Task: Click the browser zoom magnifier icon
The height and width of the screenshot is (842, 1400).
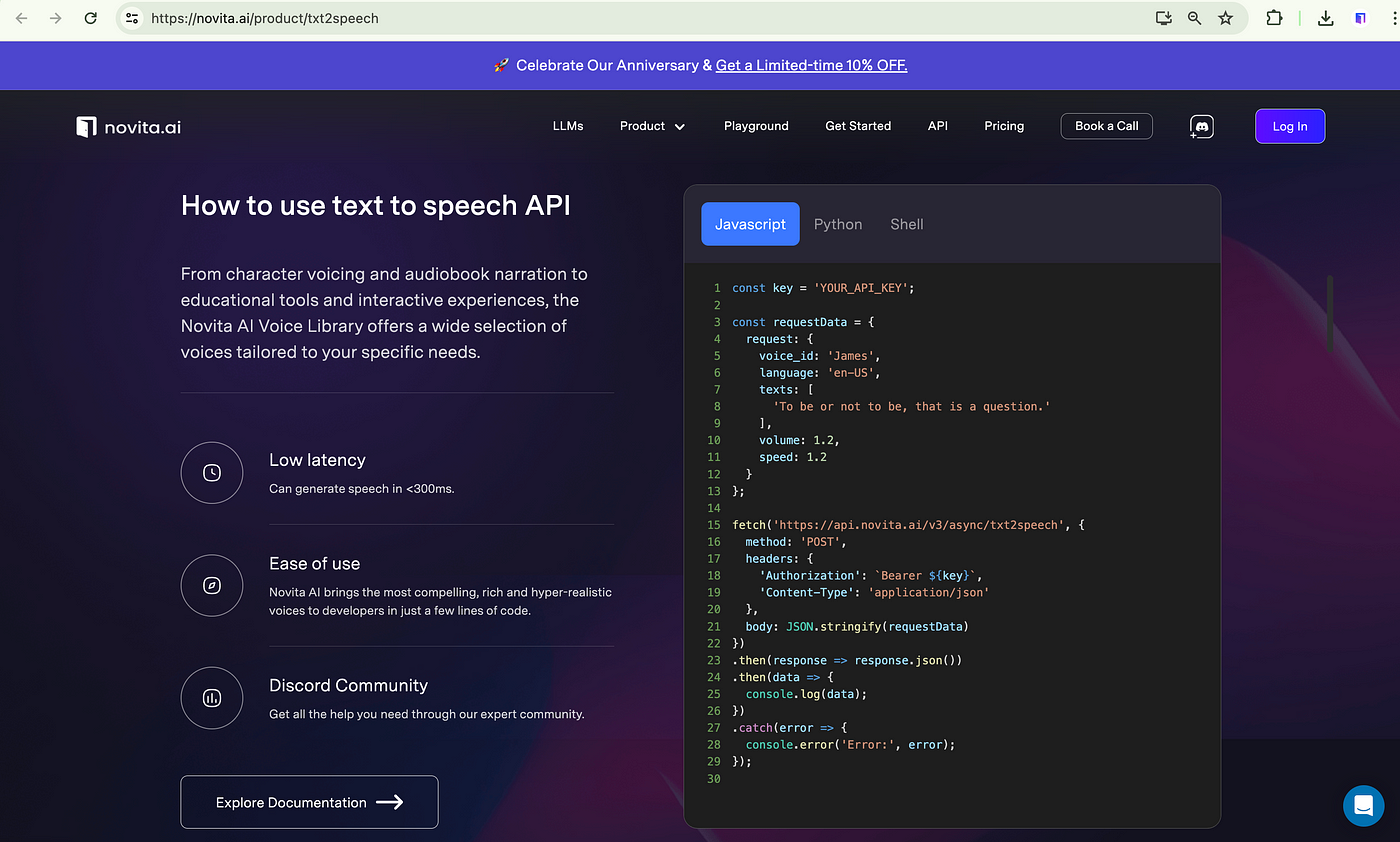Action: pyautogui.click(x=1194, y=18)
